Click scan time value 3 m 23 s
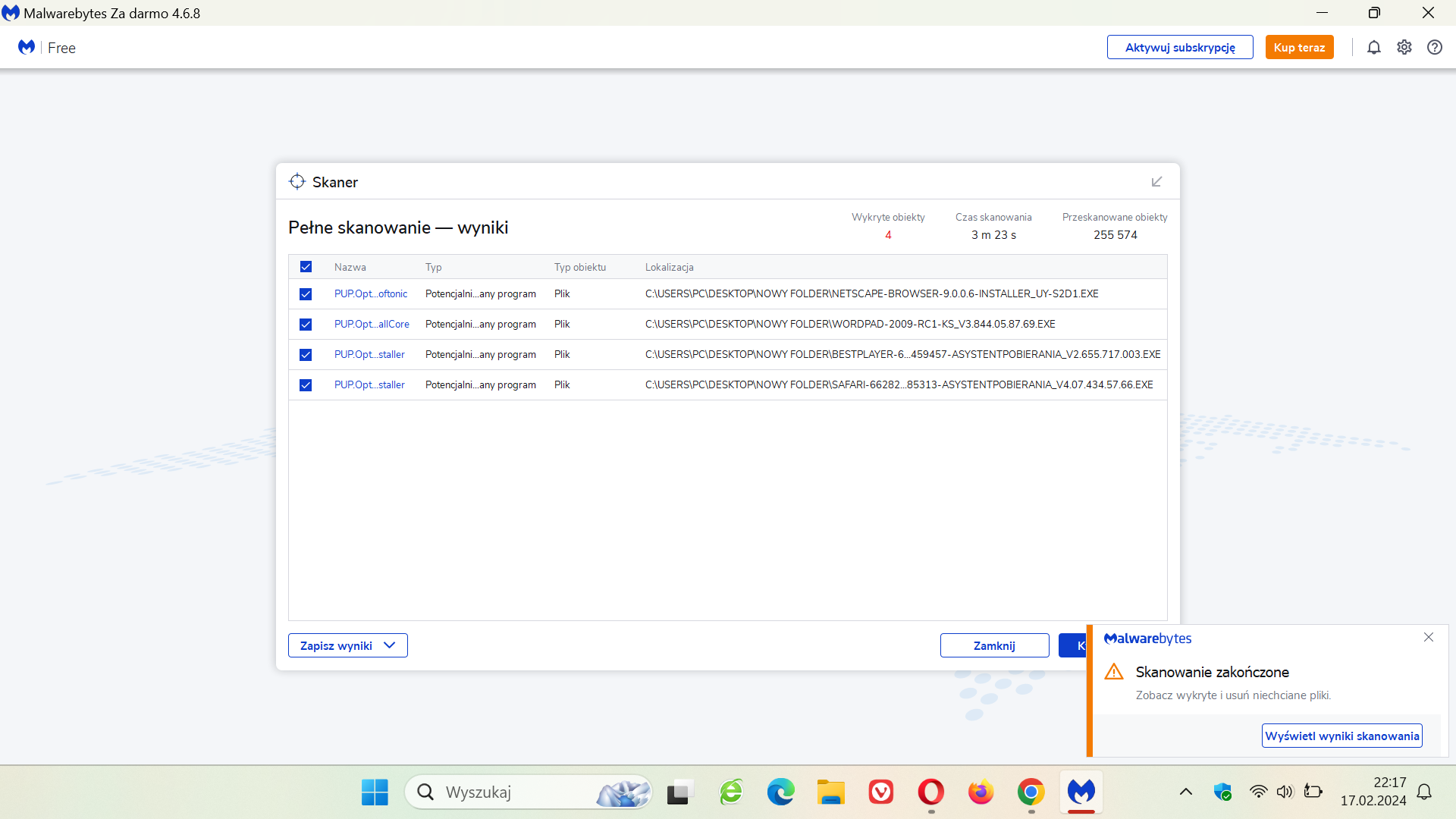The height and width of the screenshot is (819, 1456). pos(993,235)
